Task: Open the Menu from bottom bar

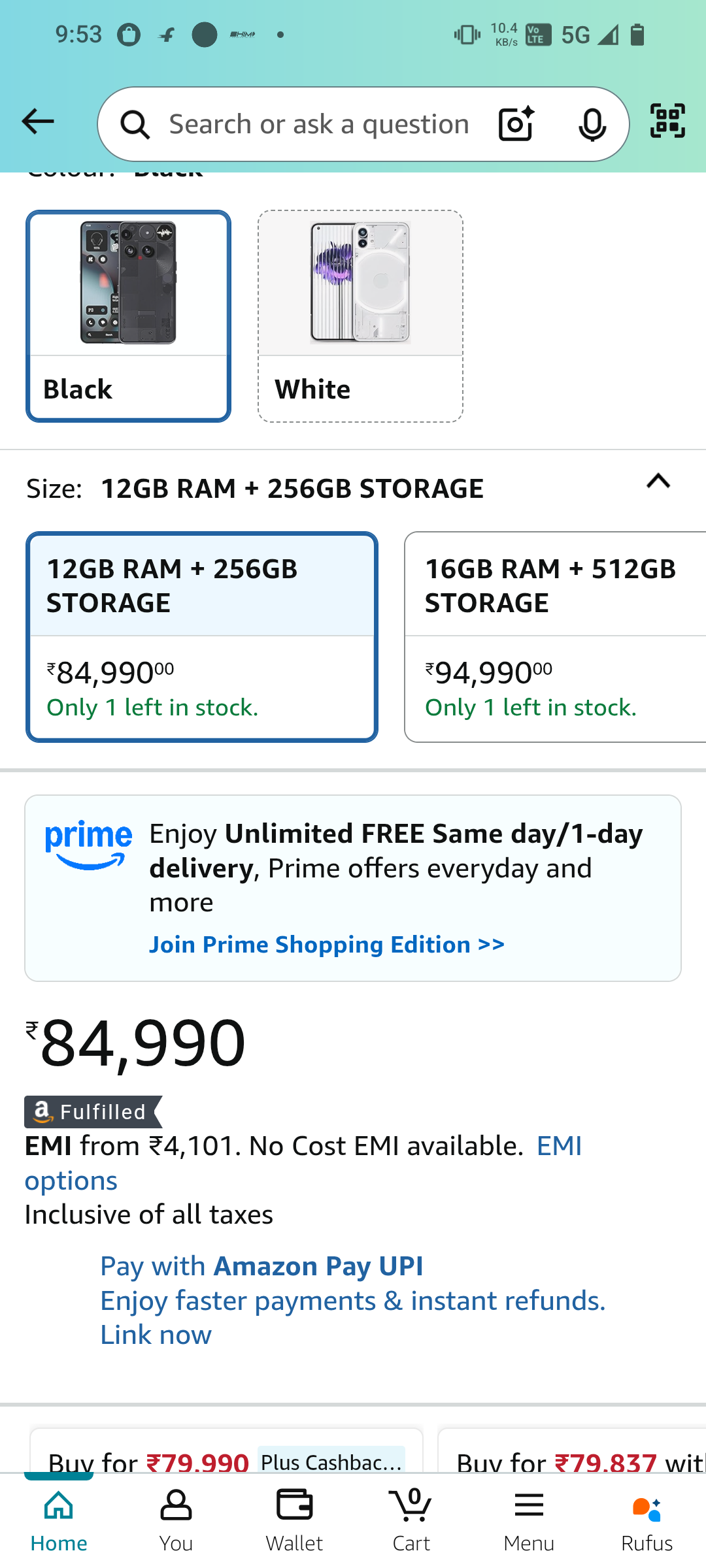Action: coord(528,1516)
